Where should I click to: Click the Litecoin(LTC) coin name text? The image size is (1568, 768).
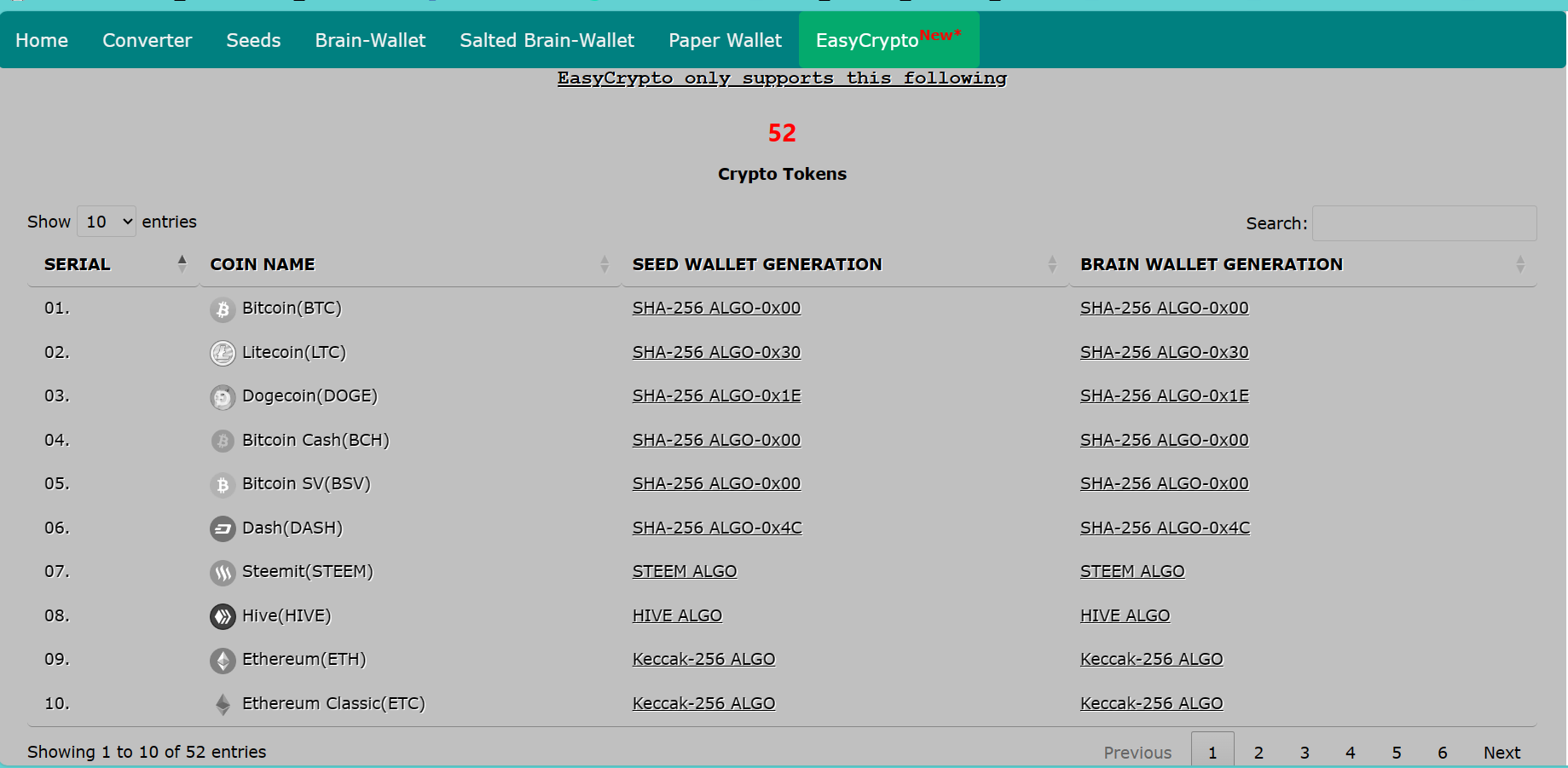tap(294, 352)
